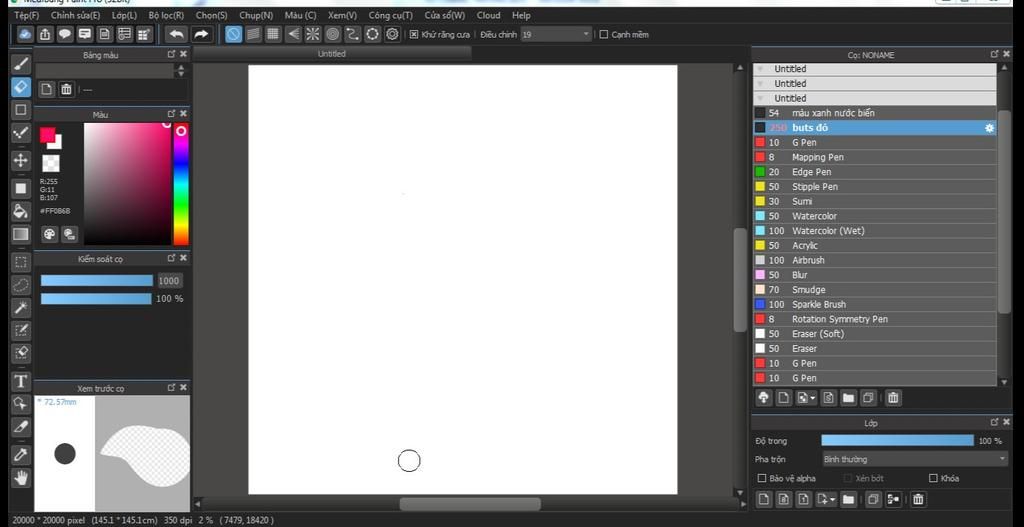Select the Eraser tool in the left toolbar

coord(21,87)
